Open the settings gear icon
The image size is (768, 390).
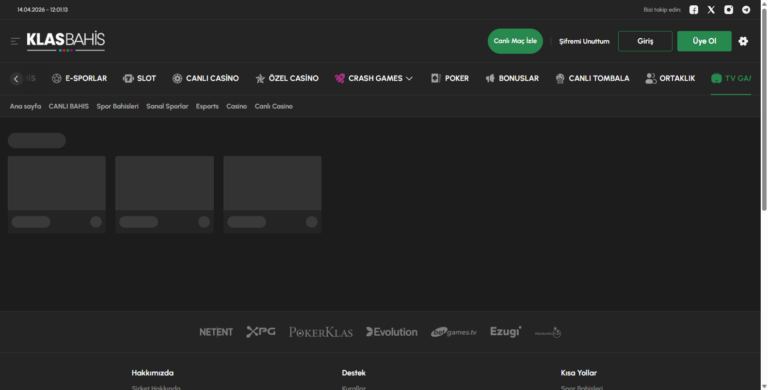click(743, 41)
